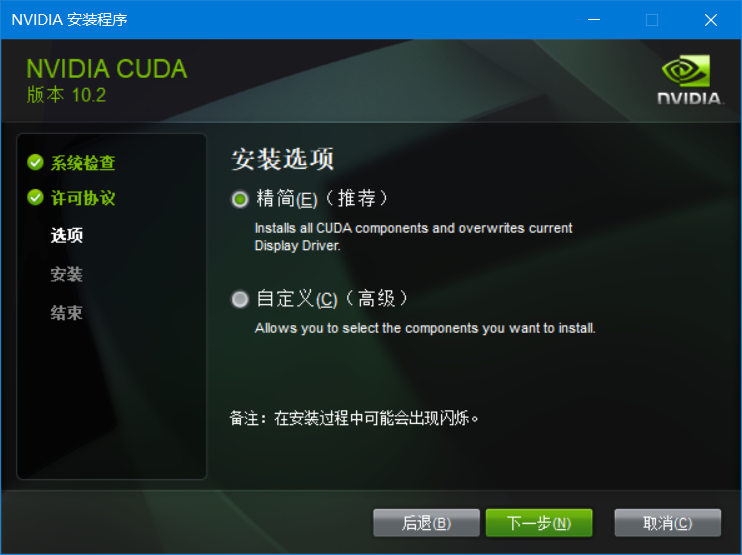Click the green checkmark beside 许可协议
The height and width of the screenshot is (555, 742).
pos(35,197)
